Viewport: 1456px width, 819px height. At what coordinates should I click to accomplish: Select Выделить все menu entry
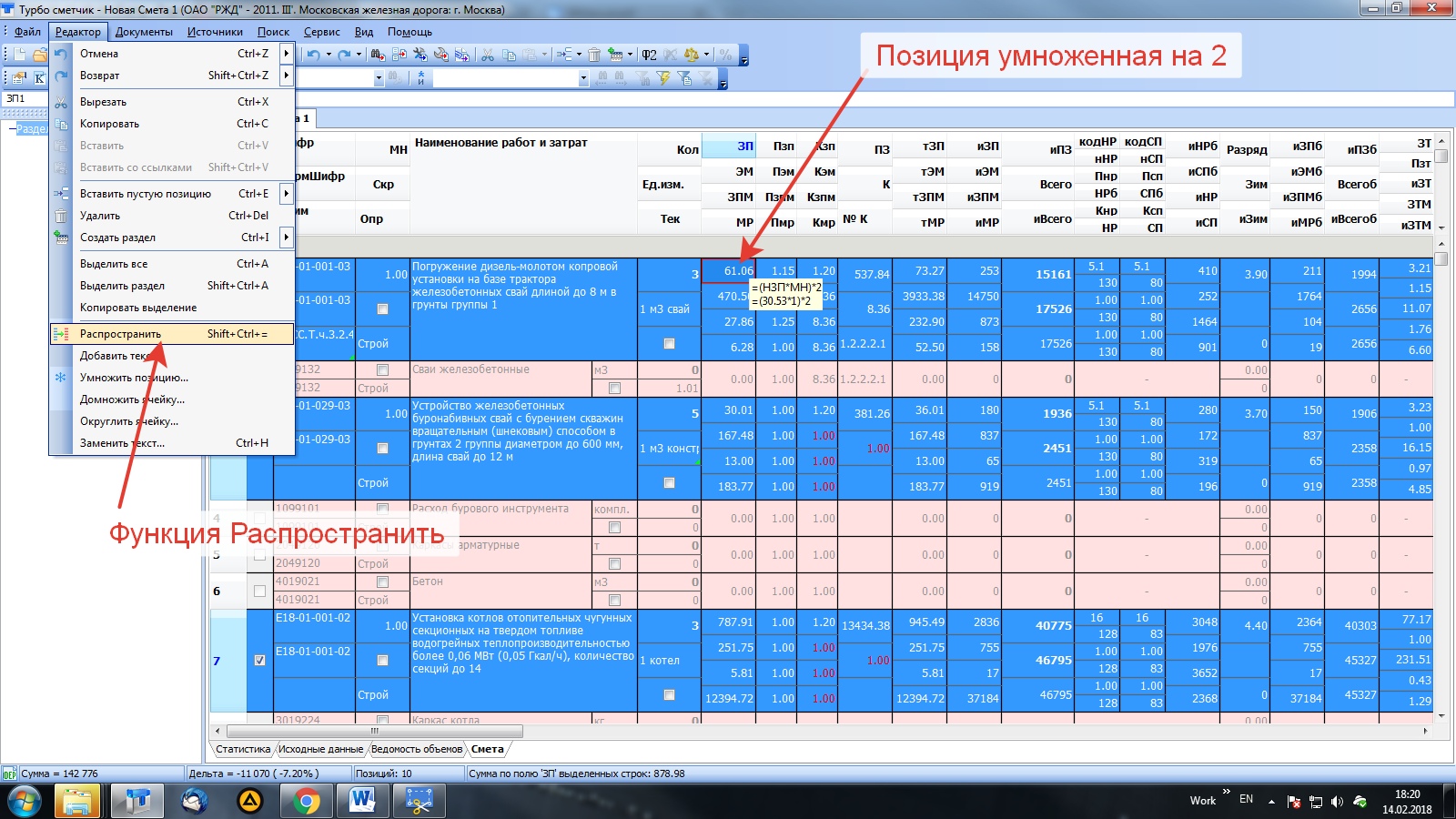click(172, 264)
